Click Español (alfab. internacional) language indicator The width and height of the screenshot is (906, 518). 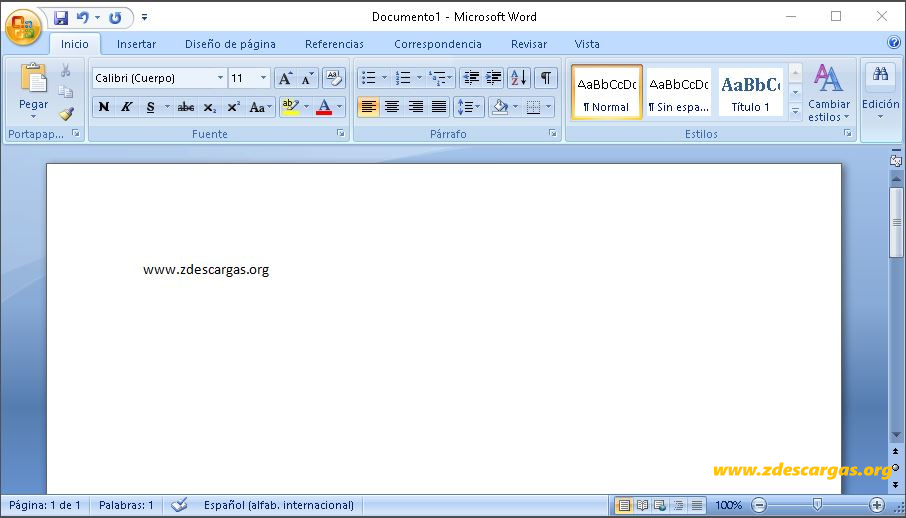point(279,505)
